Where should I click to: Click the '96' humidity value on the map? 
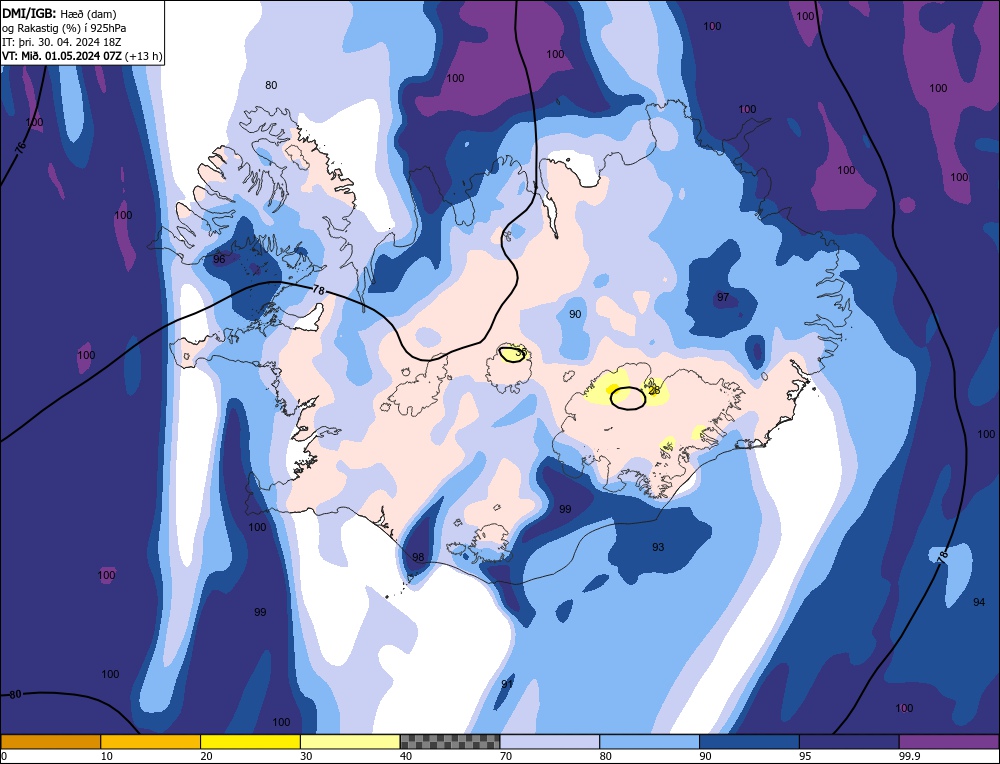[x=219, y=259]
